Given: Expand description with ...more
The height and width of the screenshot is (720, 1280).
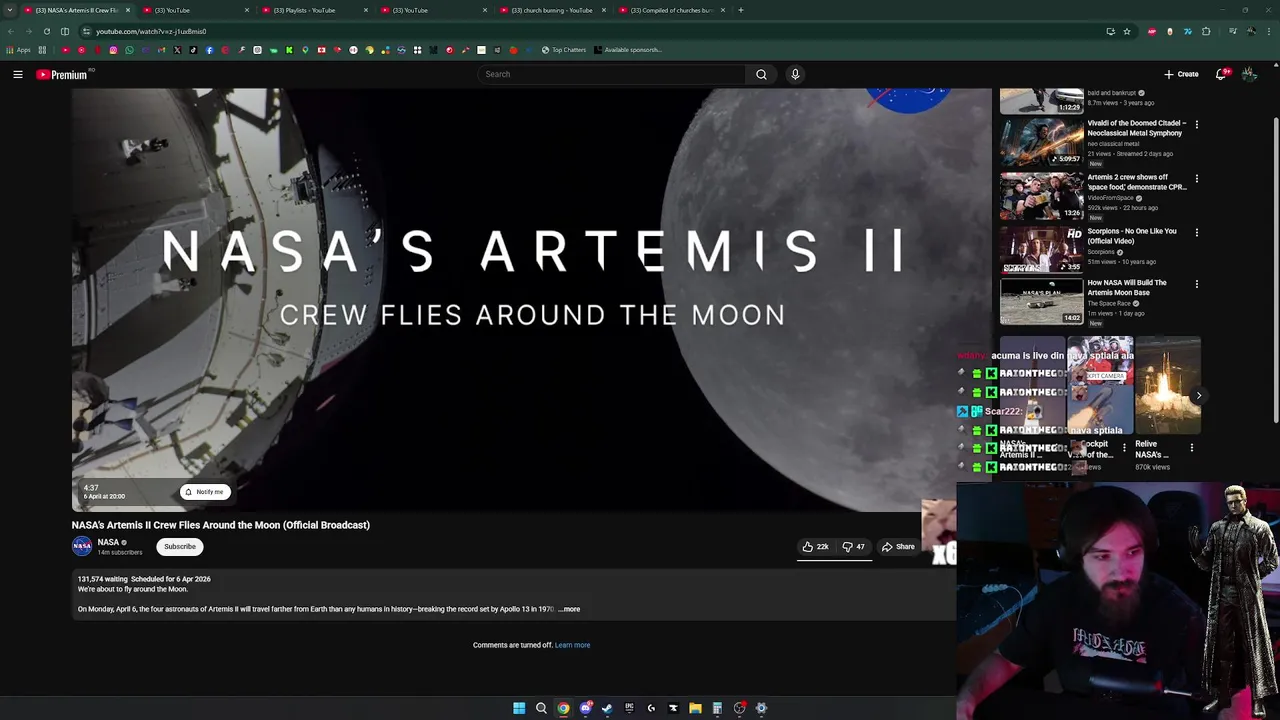Looking at the screenshot, I should click(569, 609).
